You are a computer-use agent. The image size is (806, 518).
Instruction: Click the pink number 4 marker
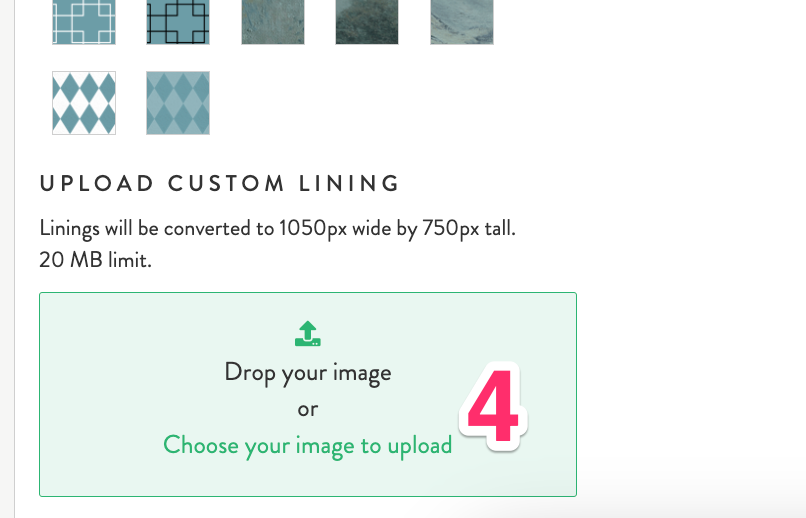pyautogui.click(x=493, y=406)
